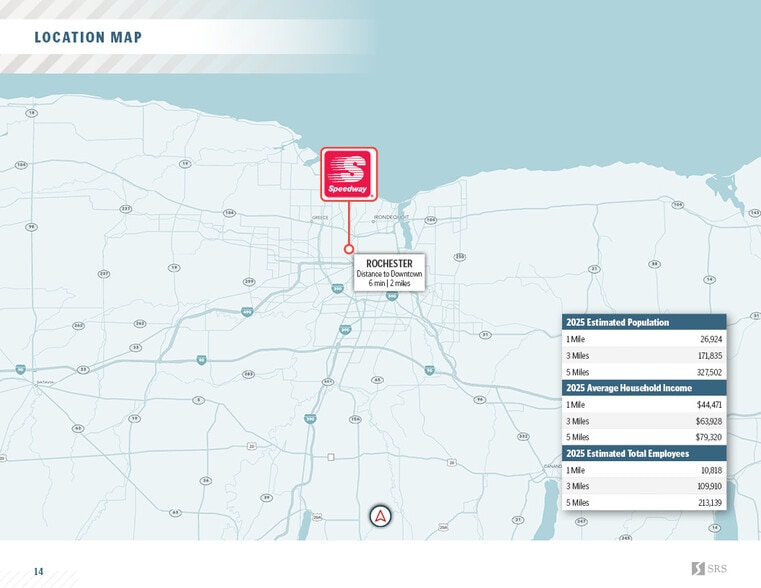Viewport: 761px width, 588px height.
Task: Select the Route 96 highway shield
Action: click(480, 399)
